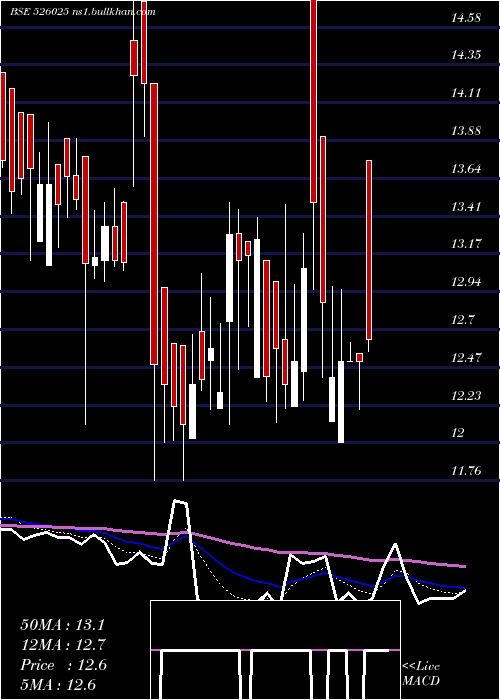The image size is (500, 700).
Task: Click the 12.94 price axis label
Action: (x=466, y=282)
